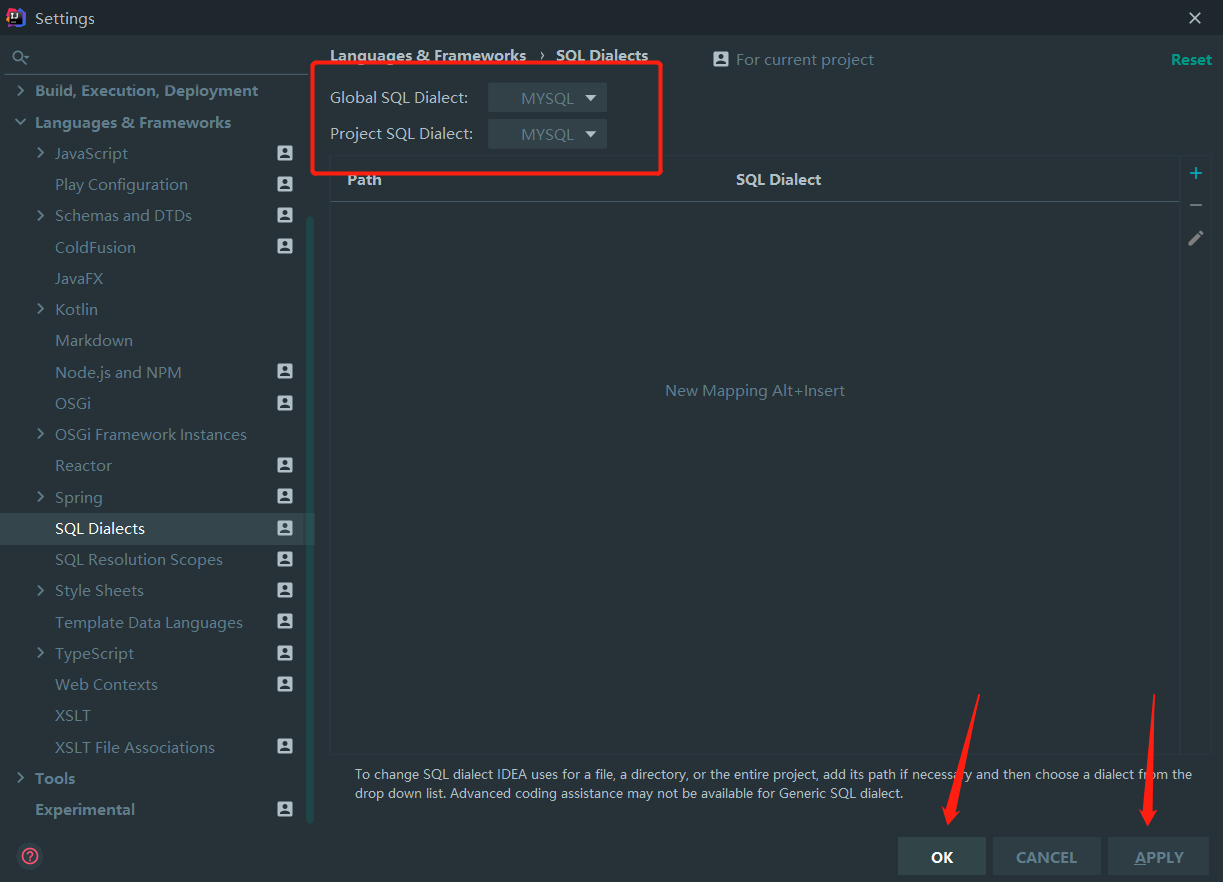The height and width of the screenshot is (882, 1223).
Task: Click the edit mapping pencil icon
Action: tap(1195, 238)
